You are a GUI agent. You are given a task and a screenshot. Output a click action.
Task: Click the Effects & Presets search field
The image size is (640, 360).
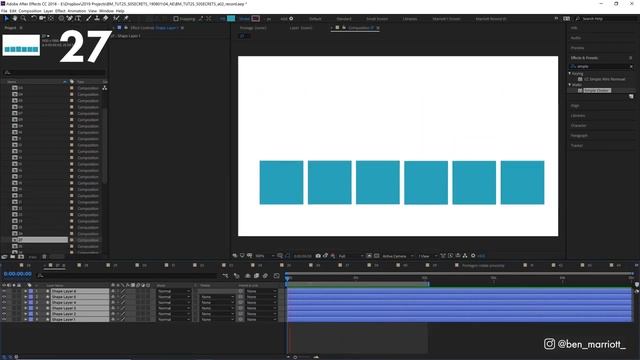pyautogui.click(x=602, y=66)
